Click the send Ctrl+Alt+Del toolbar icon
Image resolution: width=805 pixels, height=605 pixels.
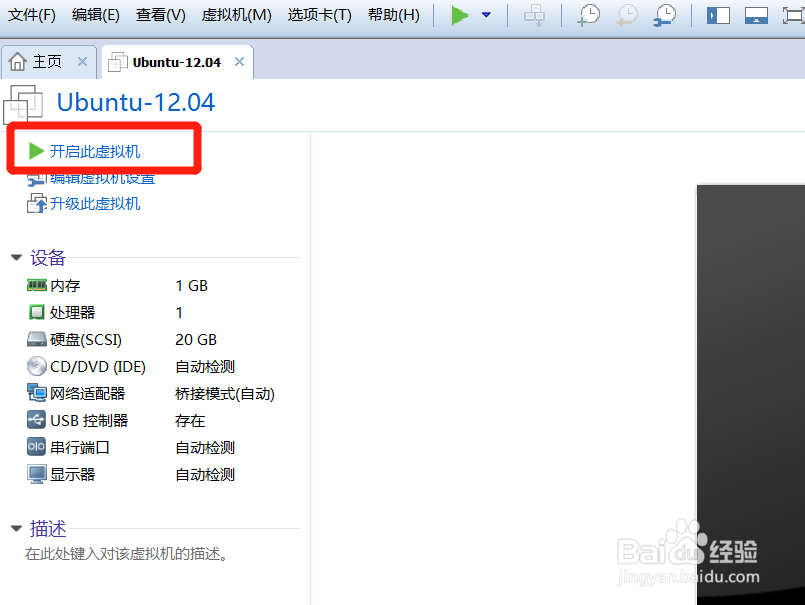click(534, 15)
